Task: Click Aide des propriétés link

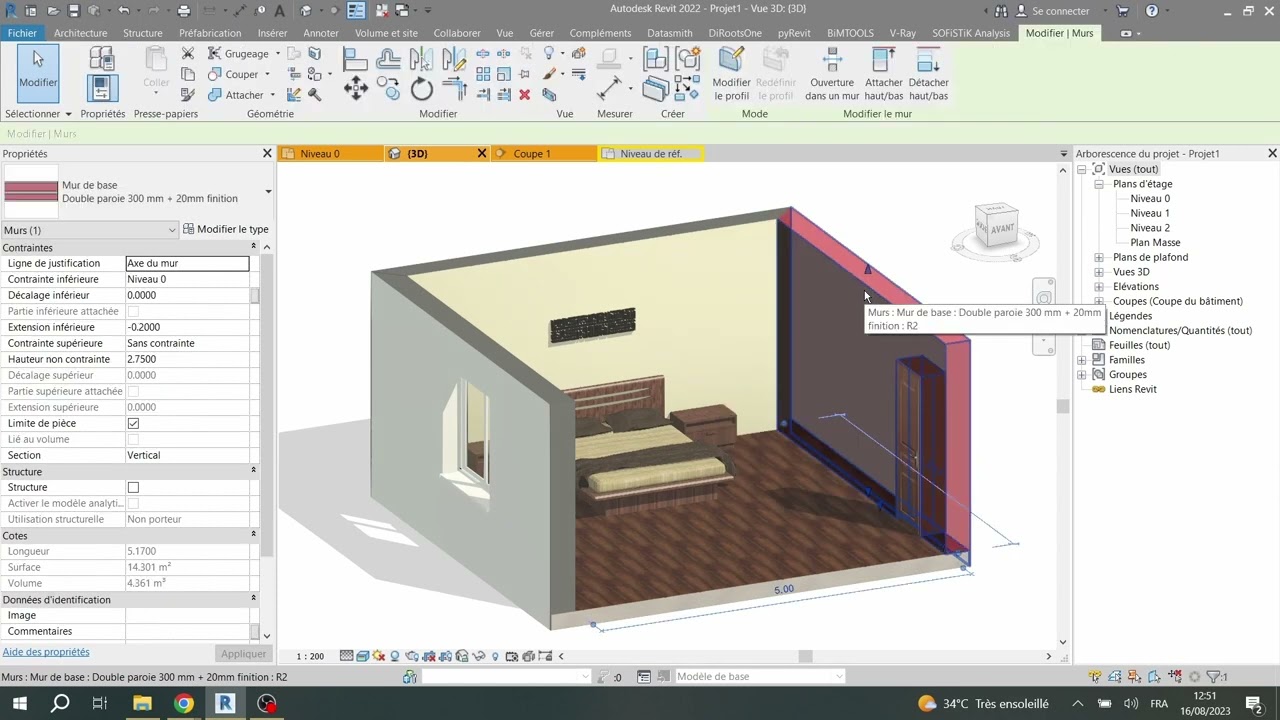Action: click(x=46, y=652)
